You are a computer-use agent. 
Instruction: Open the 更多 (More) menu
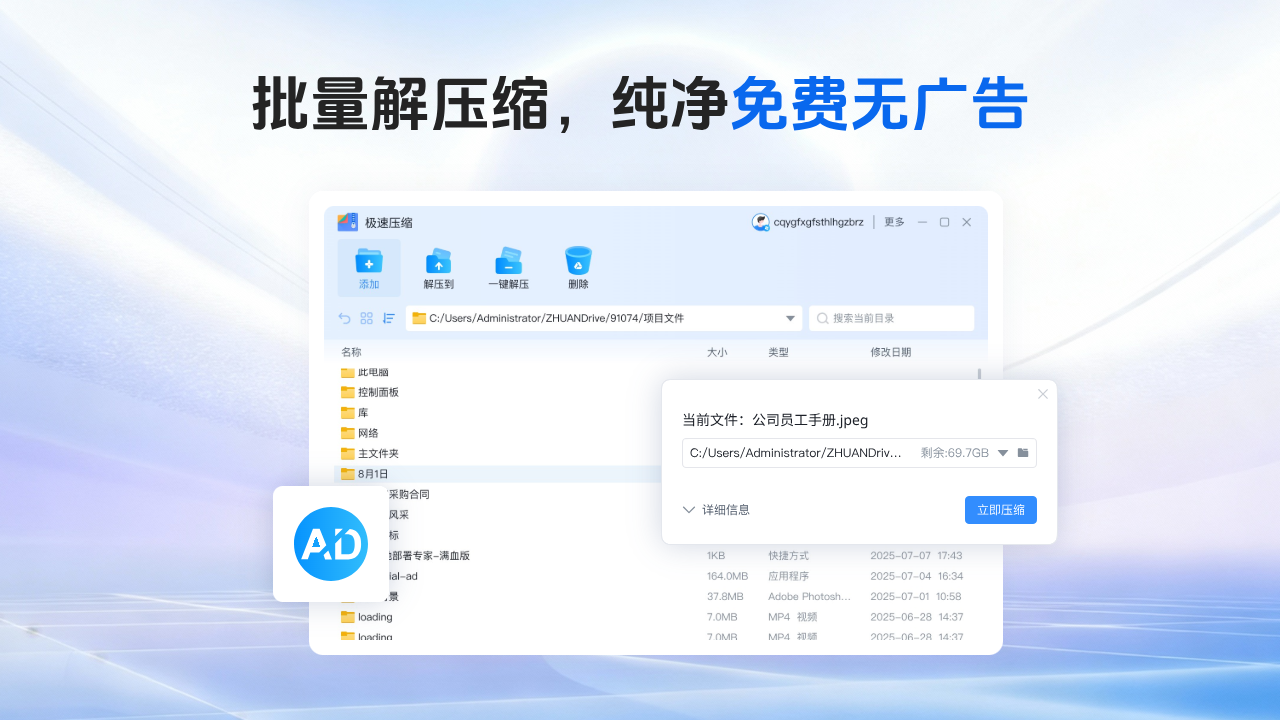click(892, 221)
